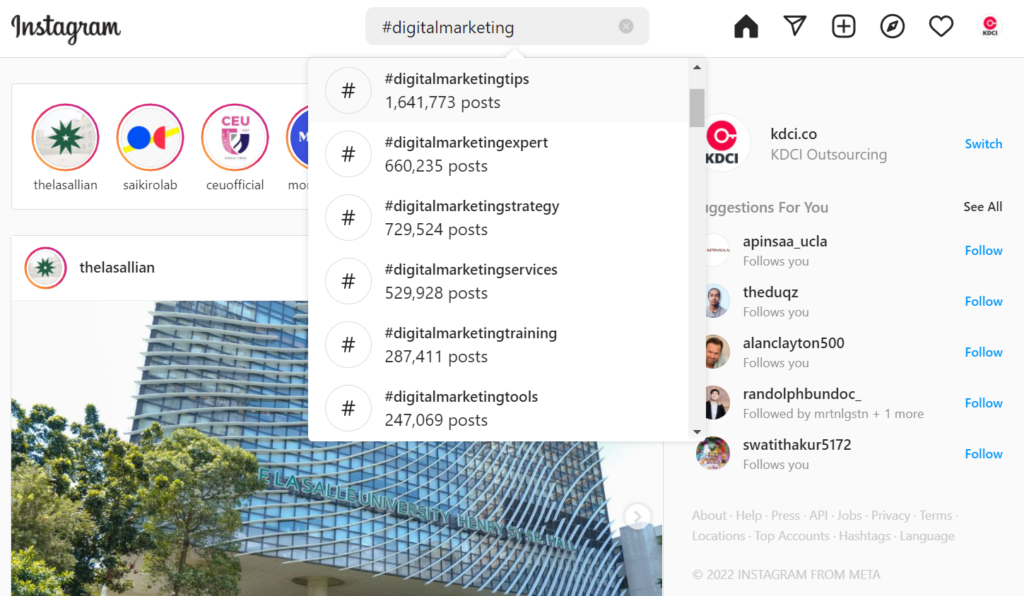Screen dimensions: 1024x596
Task: Open swatithakur5172 username link
Action: [797, 445]
